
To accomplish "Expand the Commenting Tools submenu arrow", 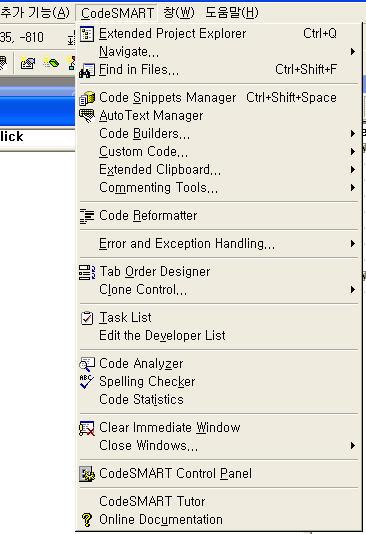I will click(353, 188).
